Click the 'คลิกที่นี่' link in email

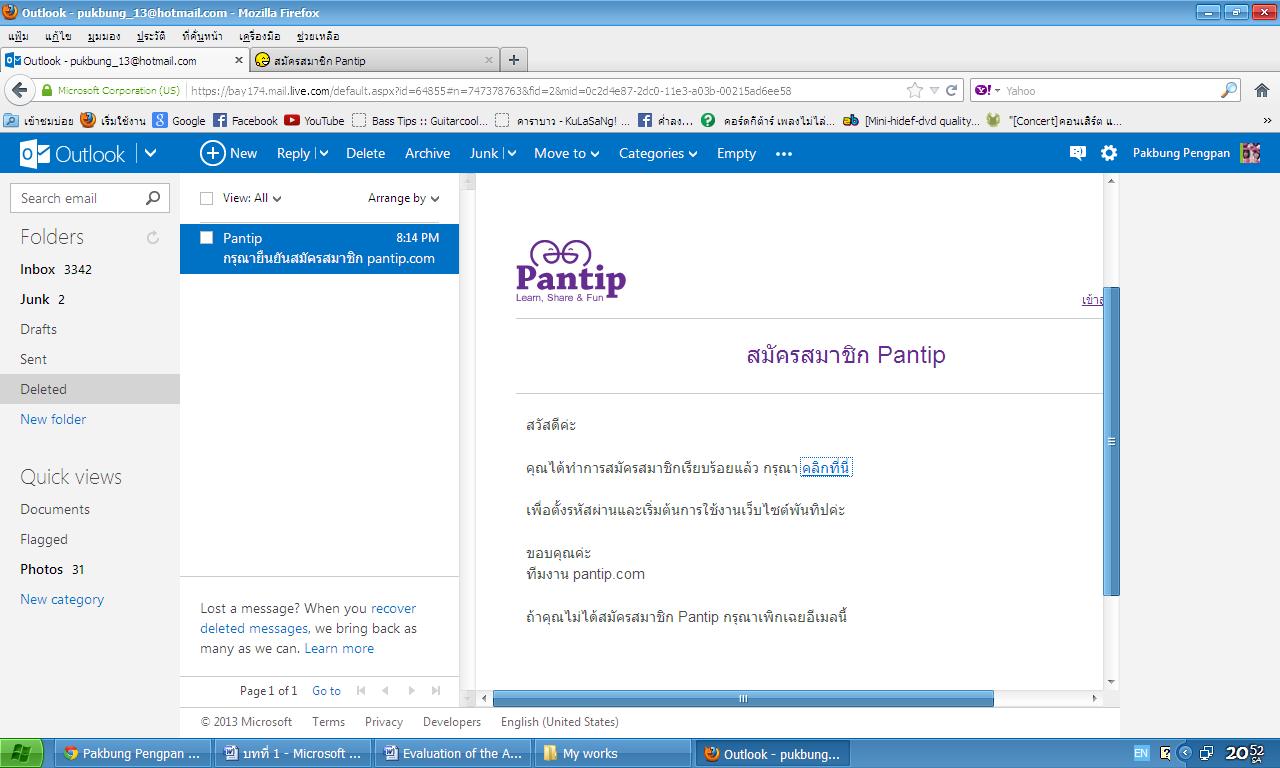[826, 468]
